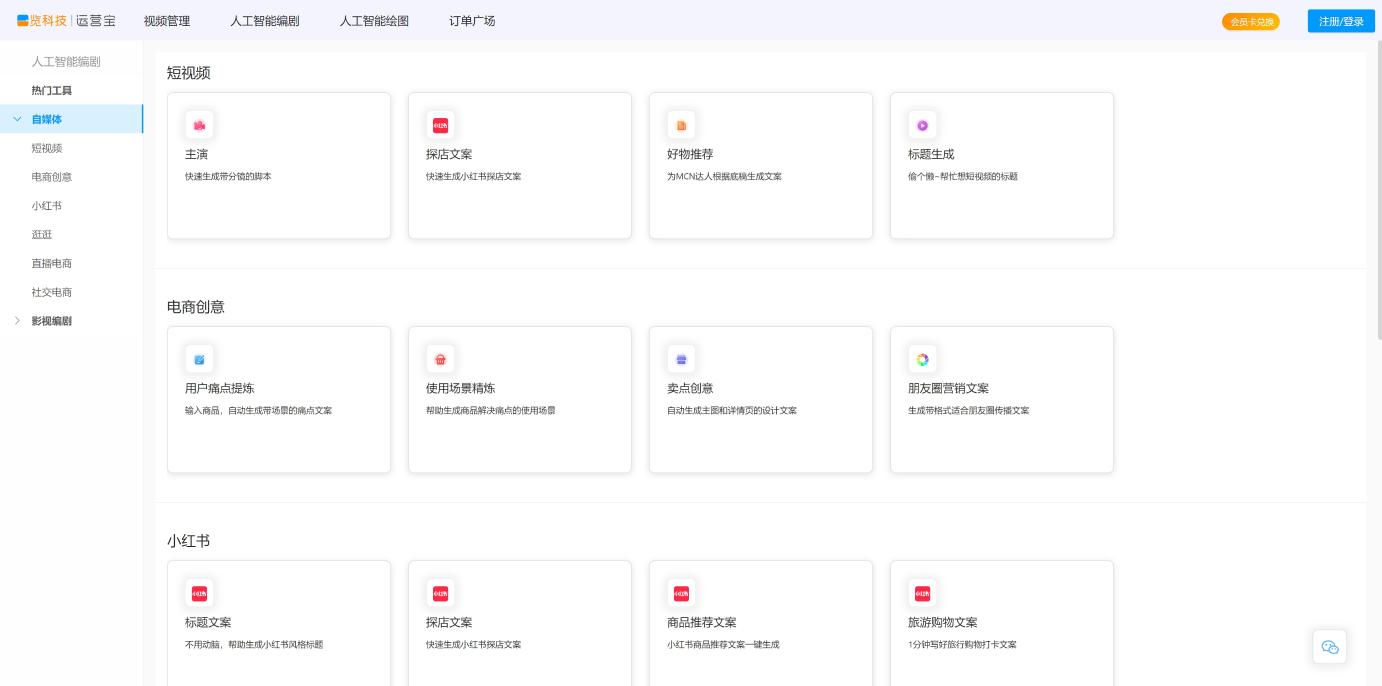
Task: Click the text 不用动脑，帮助生成小红书风格标题
Action: [x=254, y=644]
